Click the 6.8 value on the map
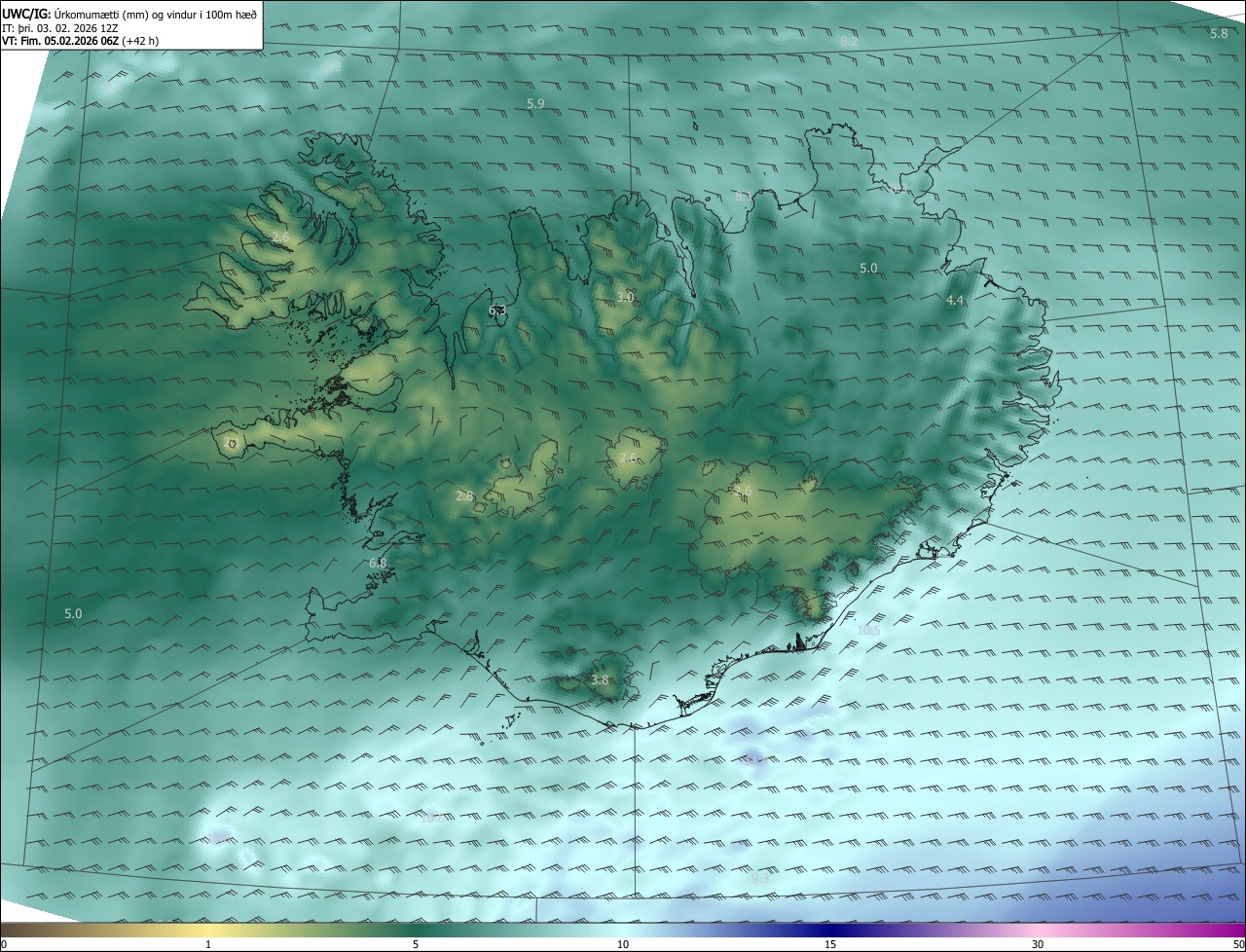 click(378, 563)
